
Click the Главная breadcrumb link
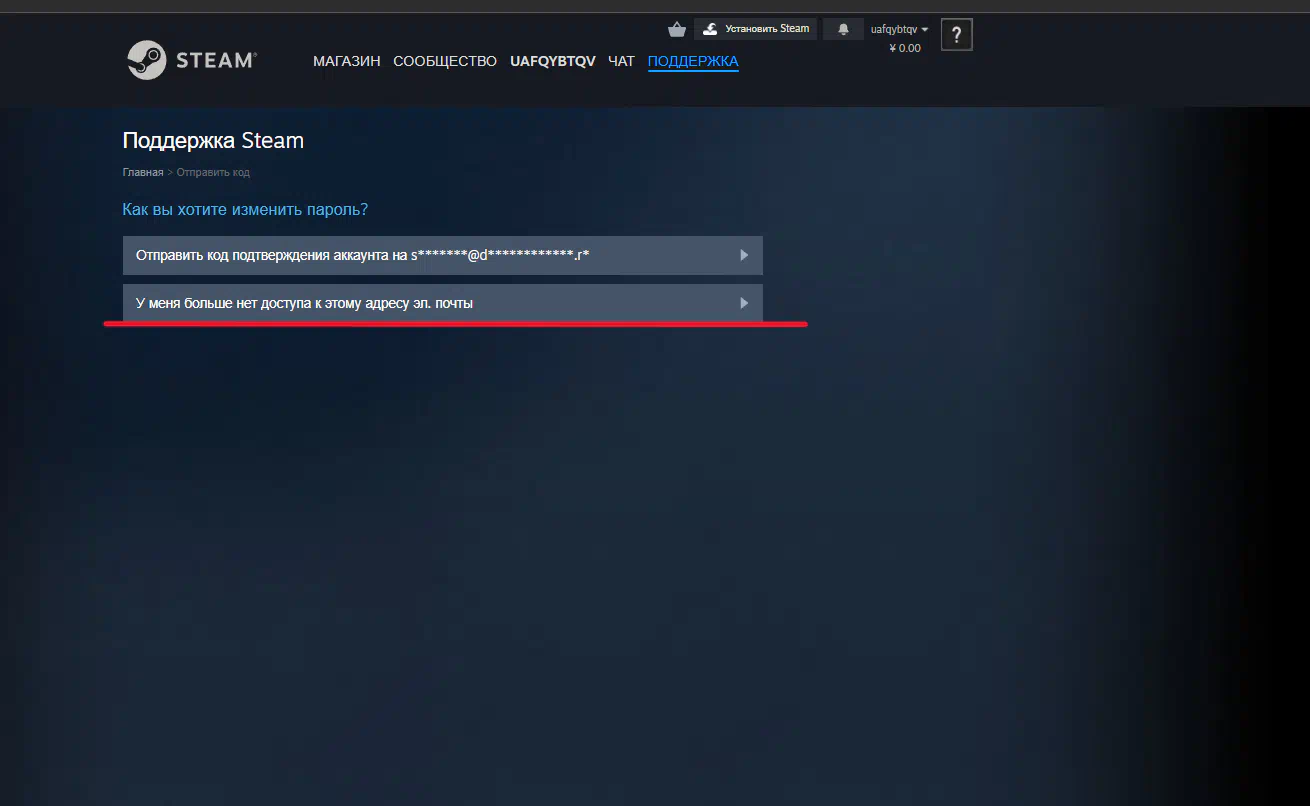pyautogui.click(x=142, y=172)
